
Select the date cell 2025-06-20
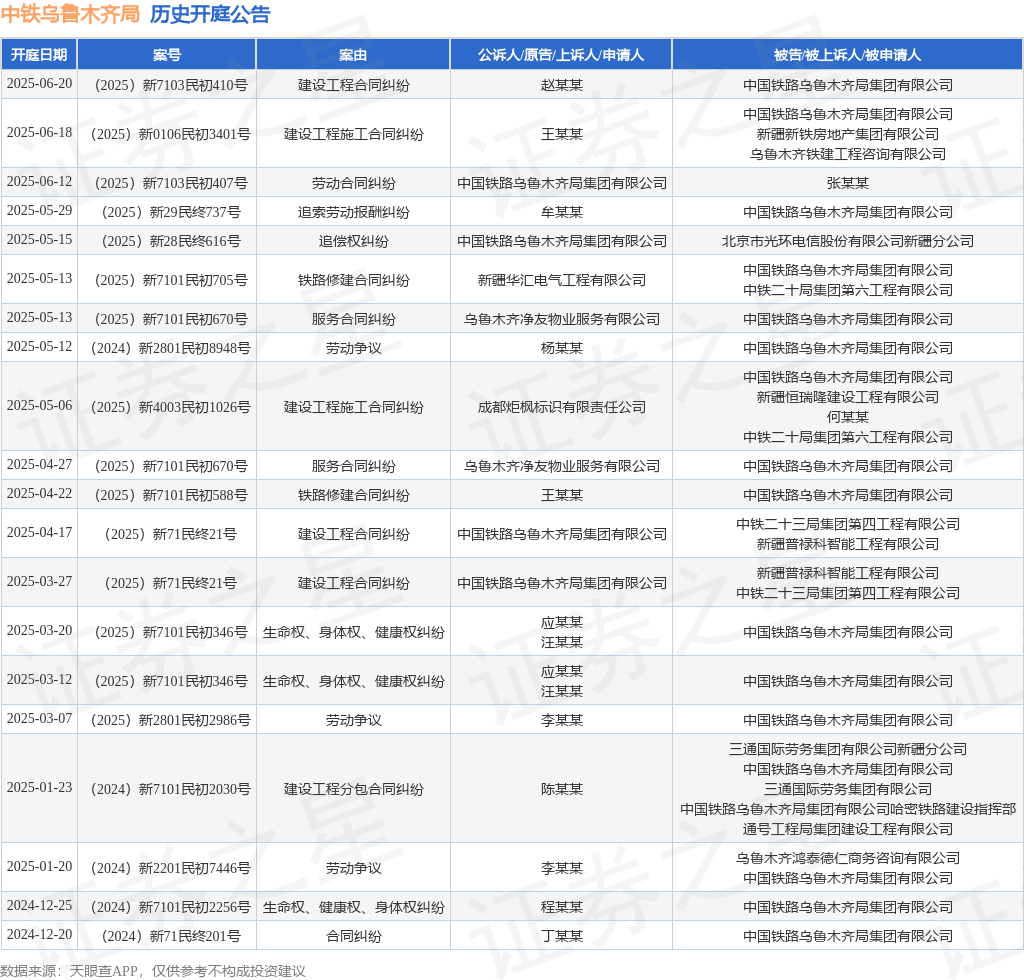[x=39, y=84]
